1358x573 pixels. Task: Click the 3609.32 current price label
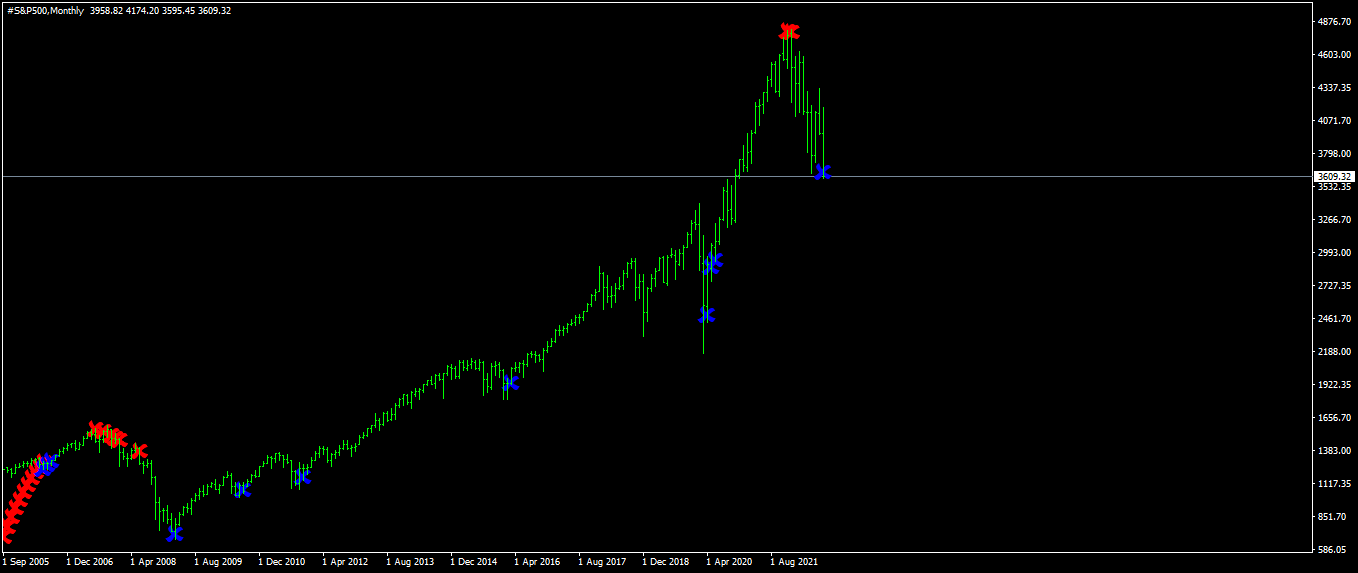[x=1334, y=176]
